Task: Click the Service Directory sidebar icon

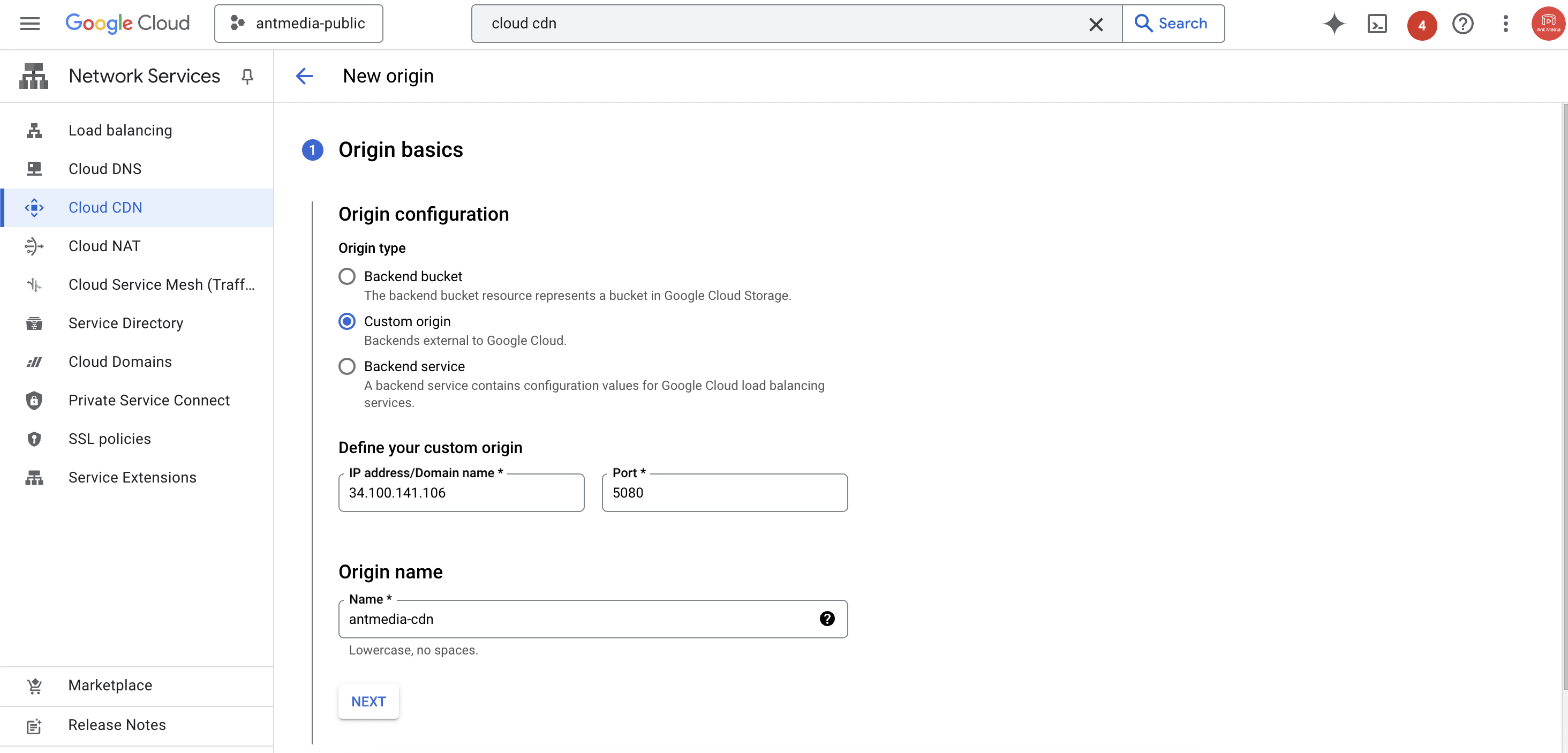Action: coord(34,323)
